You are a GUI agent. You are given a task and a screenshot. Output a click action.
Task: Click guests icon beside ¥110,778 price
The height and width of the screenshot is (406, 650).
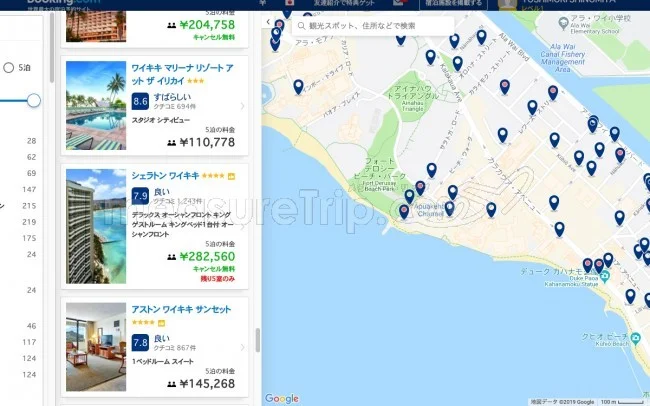pos(172,143)
